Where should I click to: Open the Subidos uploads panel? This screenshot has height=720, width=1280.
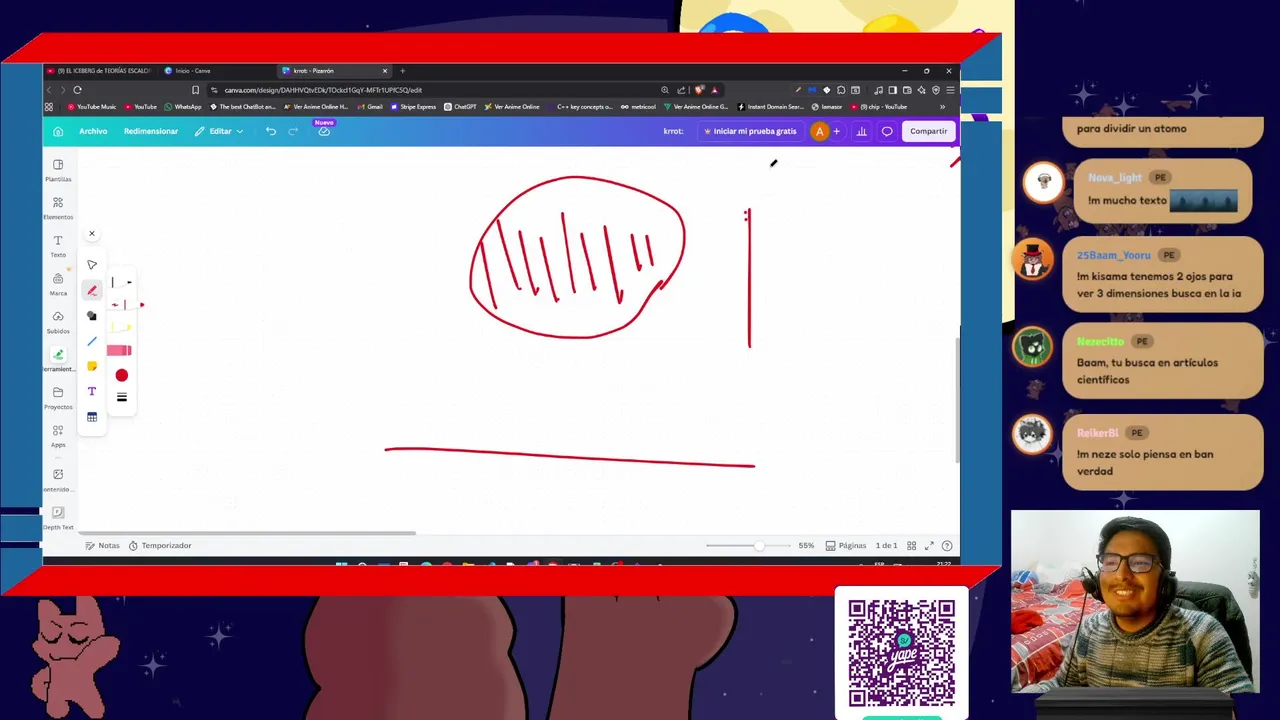pos(58,322)
